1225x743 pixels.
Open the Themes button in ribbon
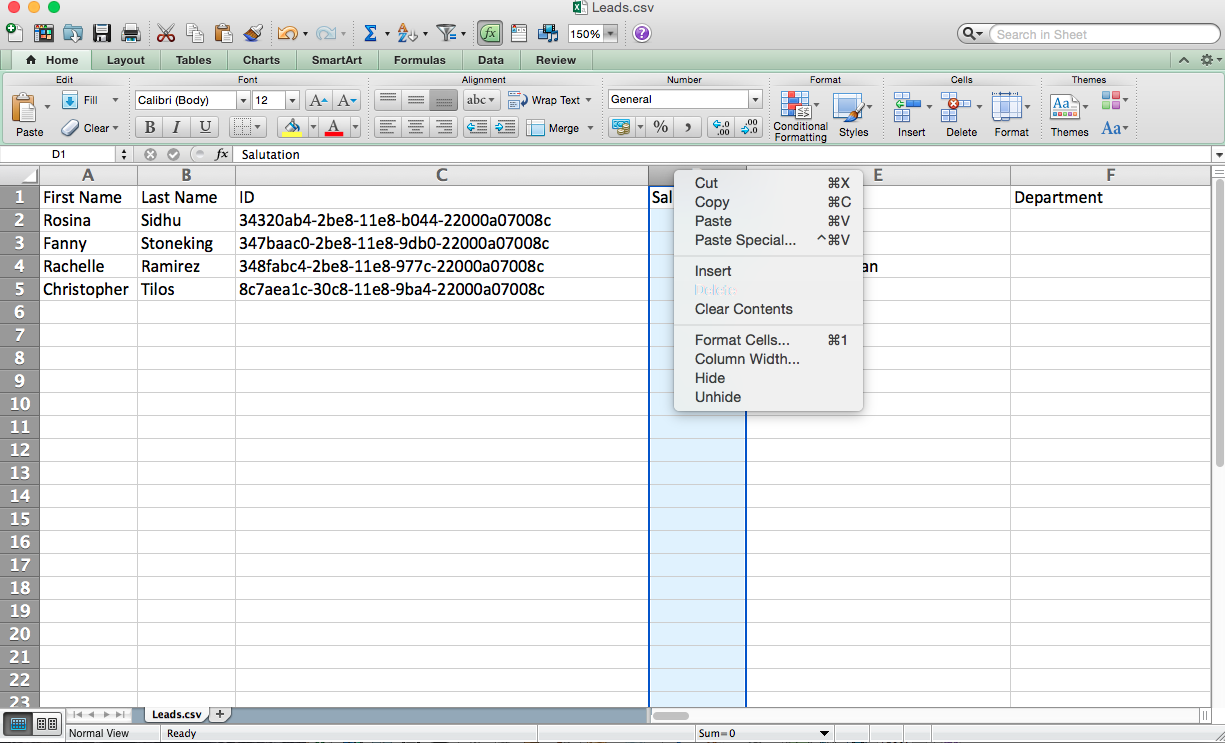click(1069, 116)
